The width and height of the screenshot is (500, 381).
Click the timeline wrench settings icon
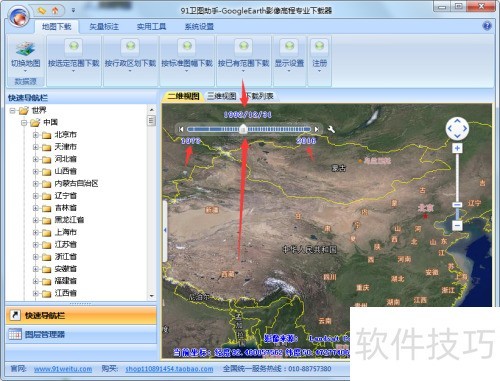coord(331,129)
